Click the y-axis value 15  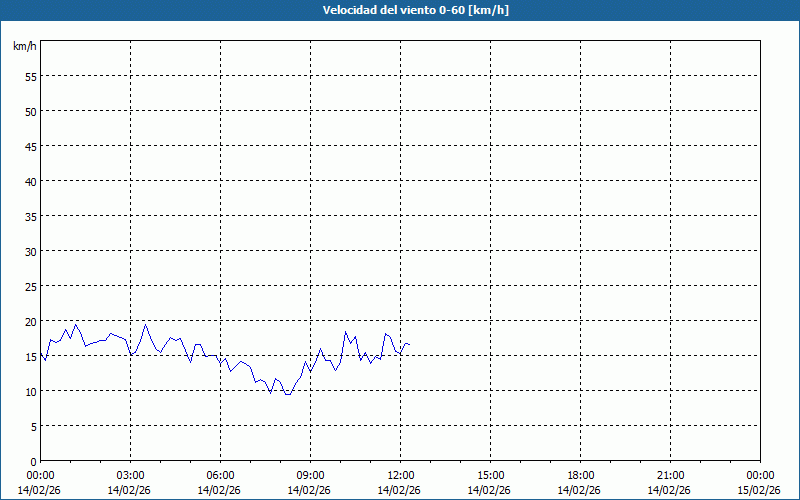(31, 357)
